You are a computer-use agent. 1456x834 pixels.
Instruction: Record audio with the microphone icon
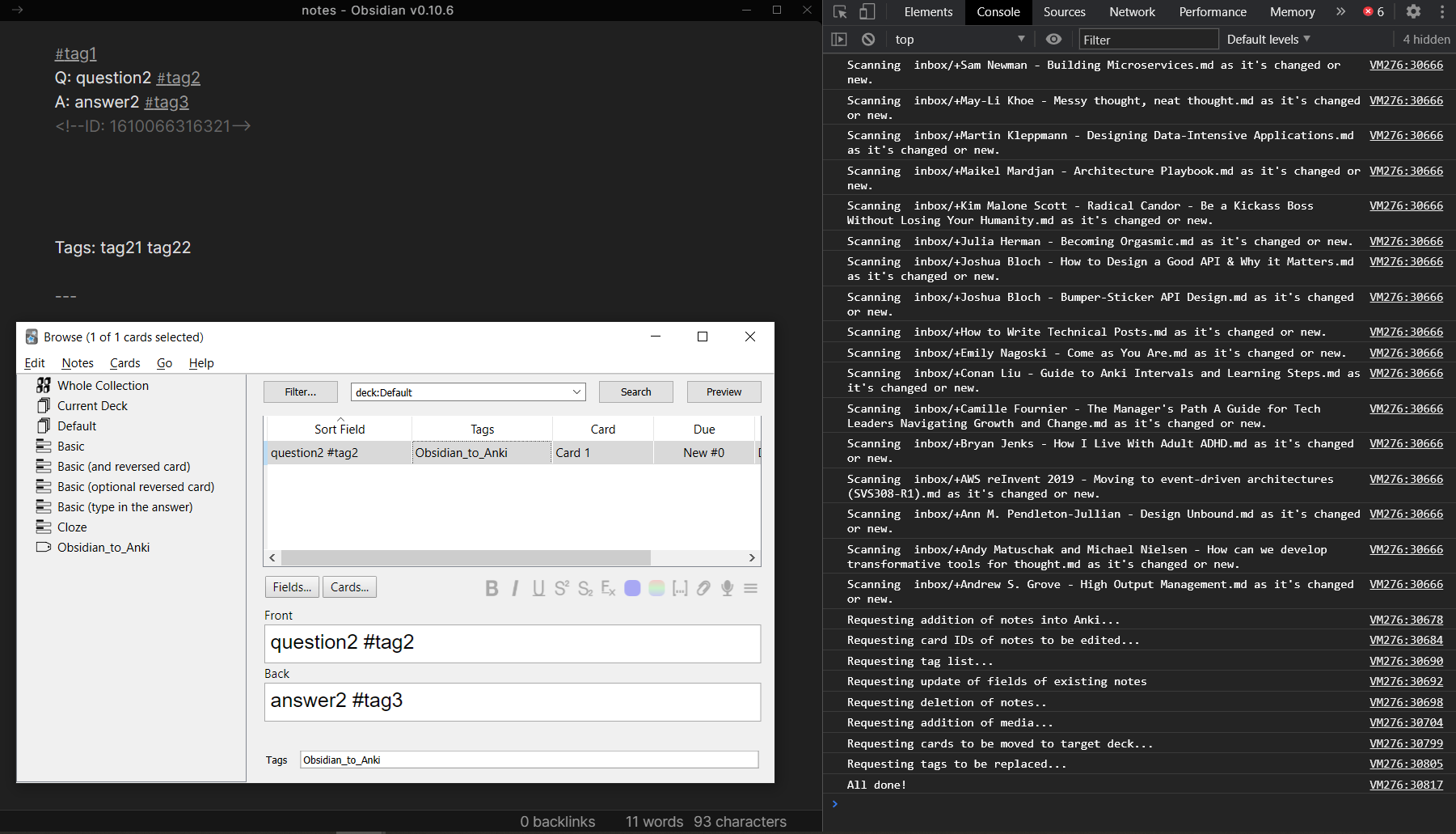pyautogui.click(x=726, y=588)
